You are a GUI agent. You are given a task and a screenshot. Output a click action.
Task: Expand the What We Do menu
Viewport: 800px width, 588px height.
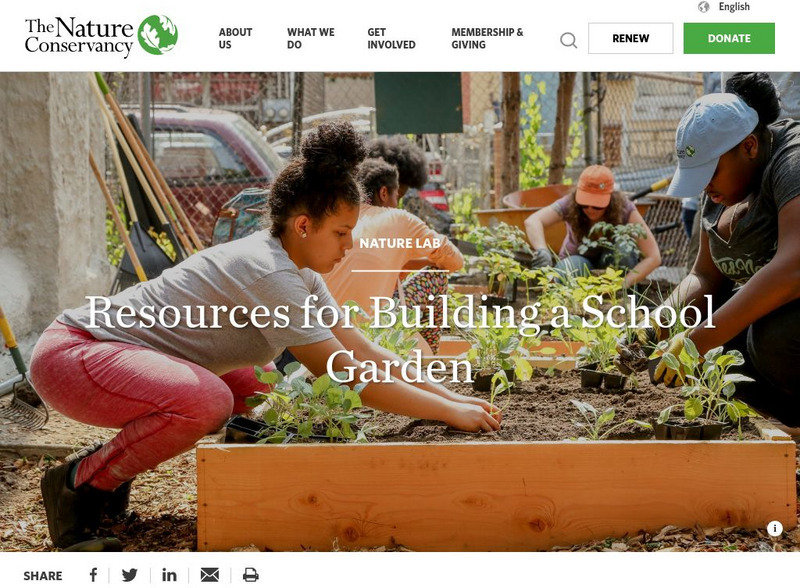click(x=311, y=38)
